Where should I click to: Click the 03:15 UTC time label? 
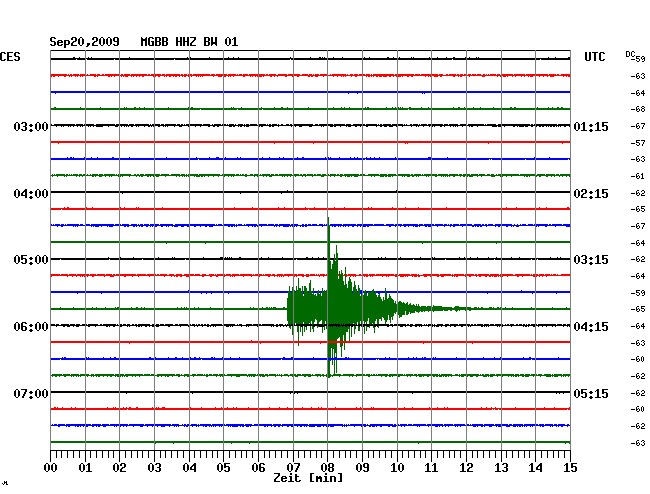point(591,259)
